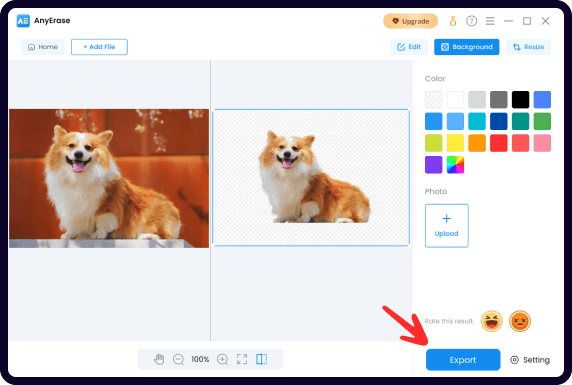Click the Upgrade button
The height and width of the screenshot is (385, 572).
pos(410,21)
